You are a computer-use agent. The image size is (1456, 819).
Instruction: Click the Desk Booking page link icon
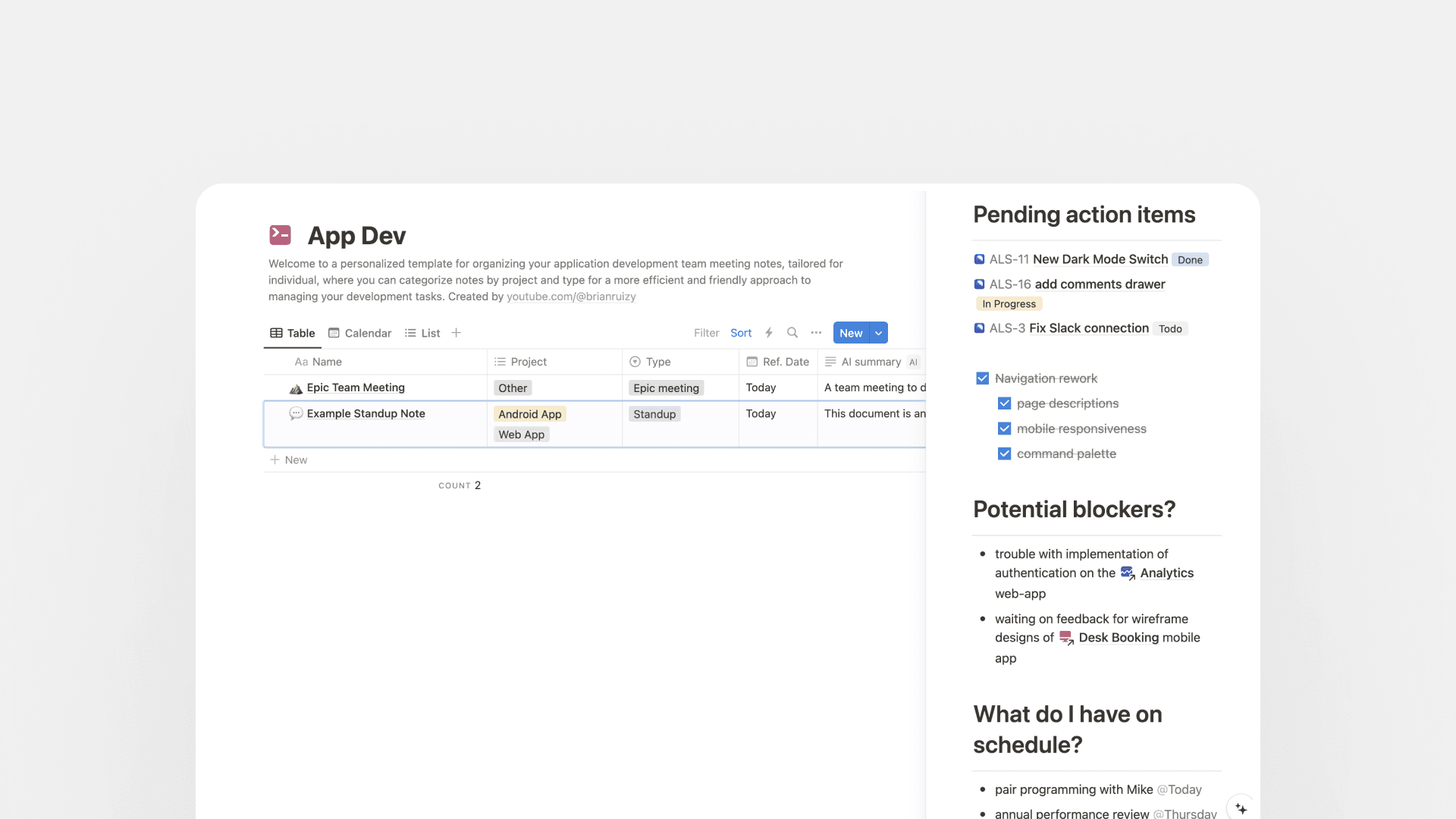(1066, 638)
